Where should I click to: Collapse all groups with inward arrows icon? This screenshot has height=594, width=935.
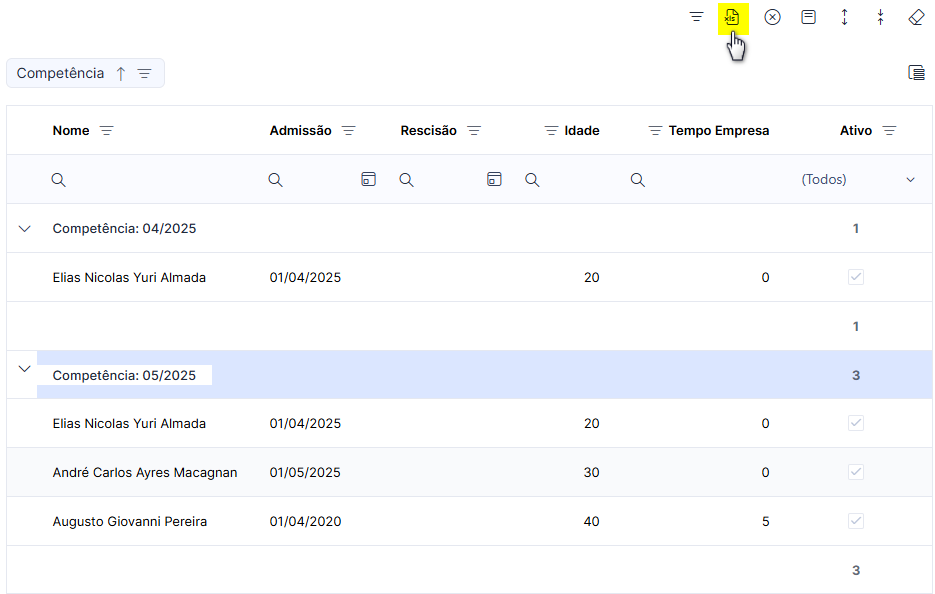tap(880, 17)
